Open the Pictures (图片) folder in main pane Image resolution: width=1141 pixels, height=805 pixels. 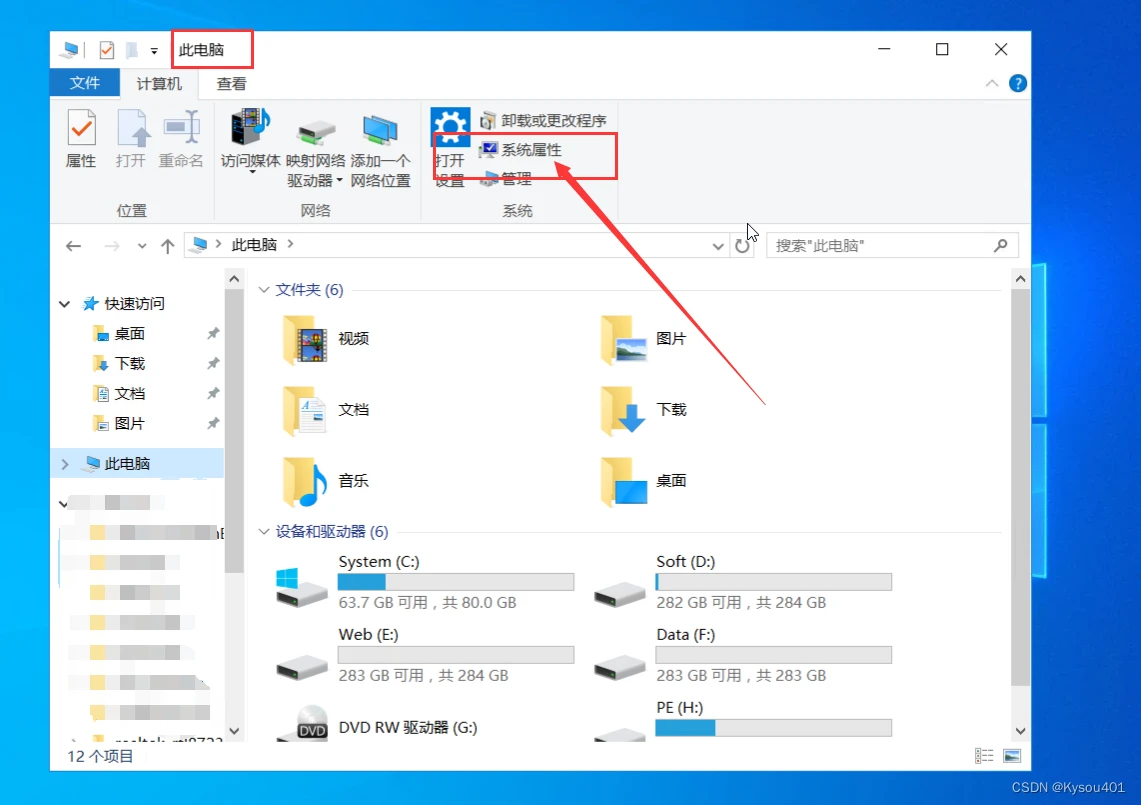[643, 339]
